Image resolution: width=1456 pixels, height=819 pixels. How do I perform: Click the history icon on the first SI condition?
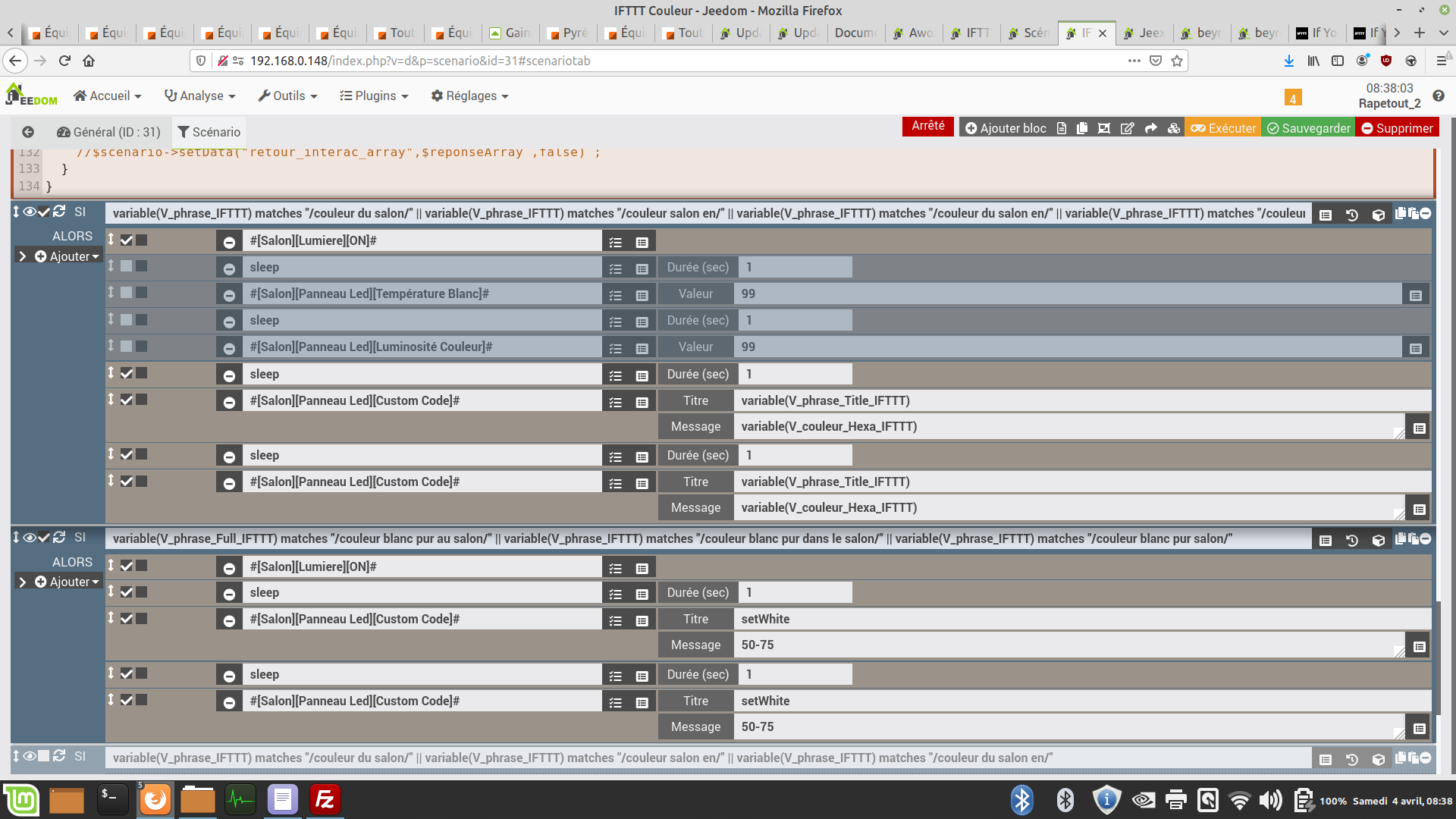pos(1351,215)
